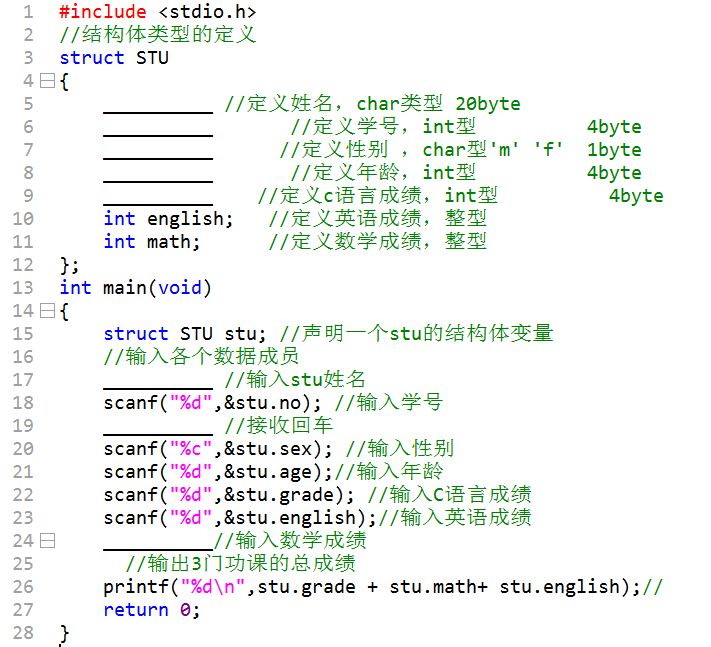Click the printf statement on line 26
This screenshot has height=647, width=711.
372,587
